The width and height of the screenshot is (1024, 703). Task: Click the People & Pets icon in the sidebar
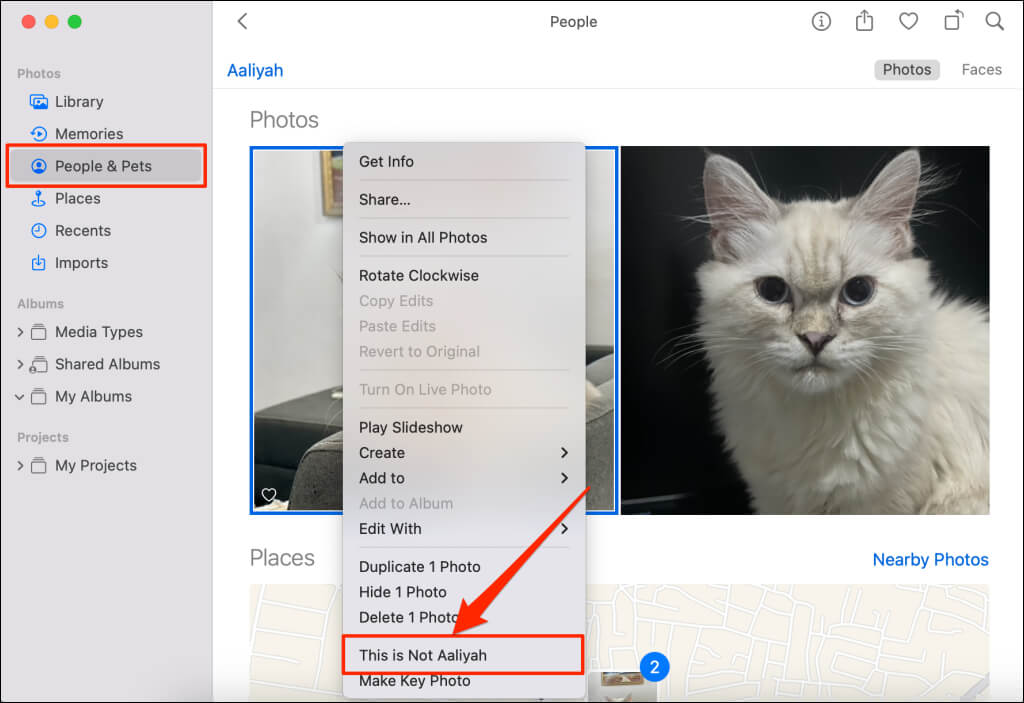click(39, 166)
